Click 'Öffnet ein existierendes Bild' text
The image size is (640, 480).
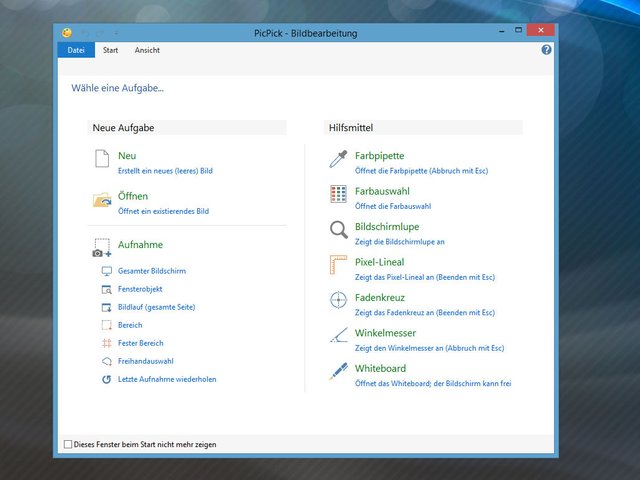tap(163, 211)
